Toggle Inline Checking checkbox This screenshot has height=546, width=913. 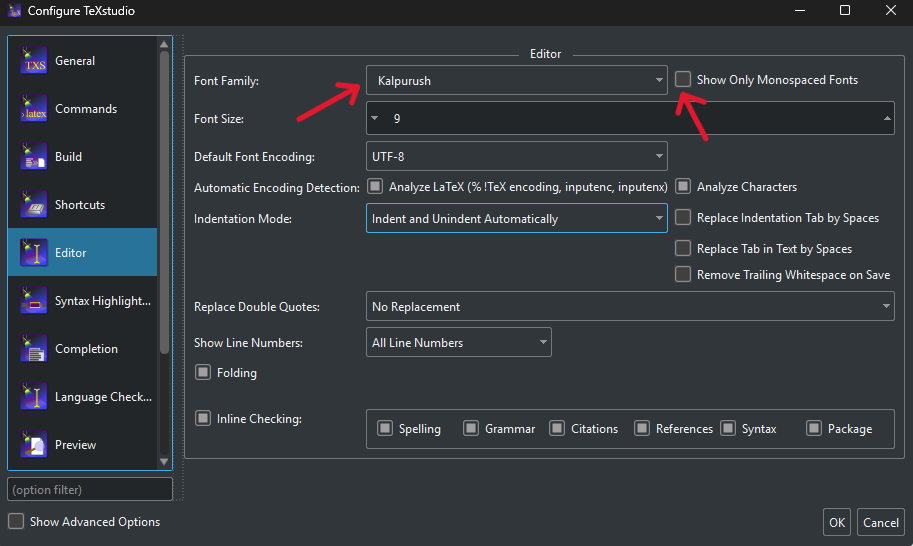[203, 418]
